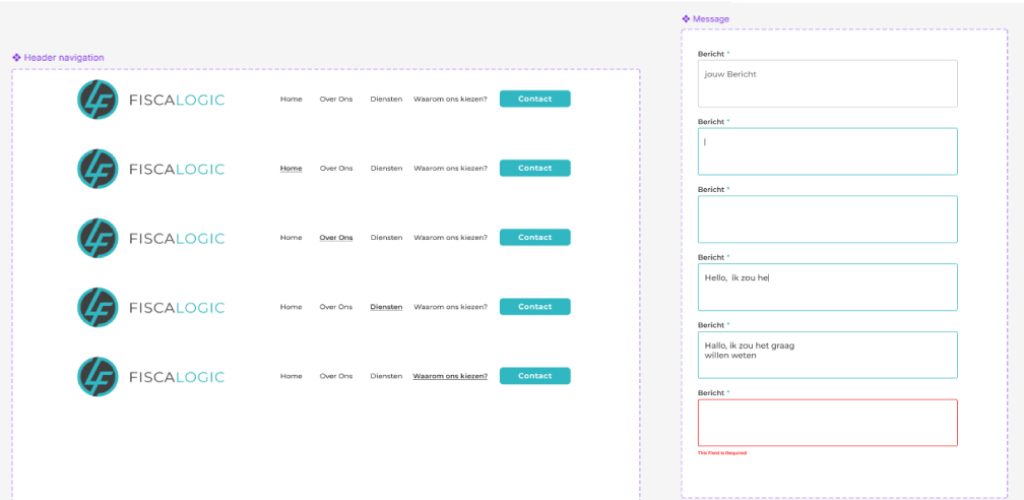This screenshot has width=1024, height=500.
Task: Select the Message component set label
Action: point(711,19)
